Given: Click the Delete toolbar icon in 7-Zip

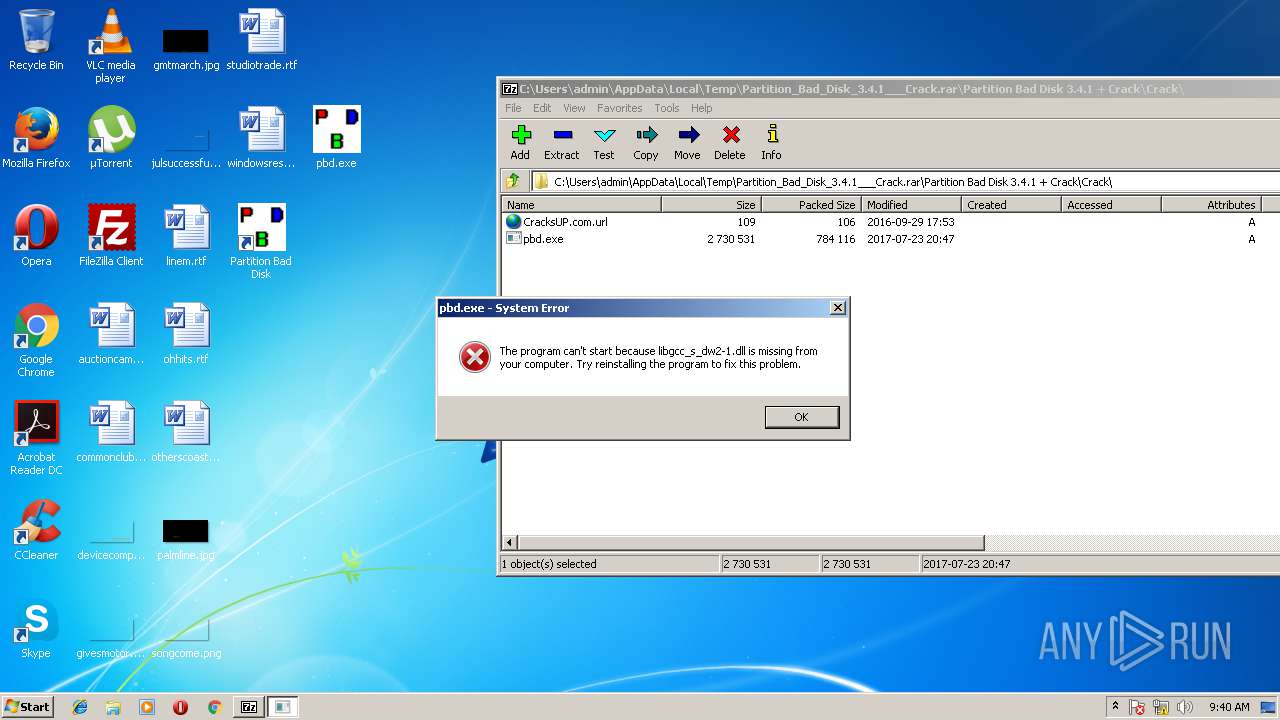Looking at the screenshot, I should pos(730,142).
